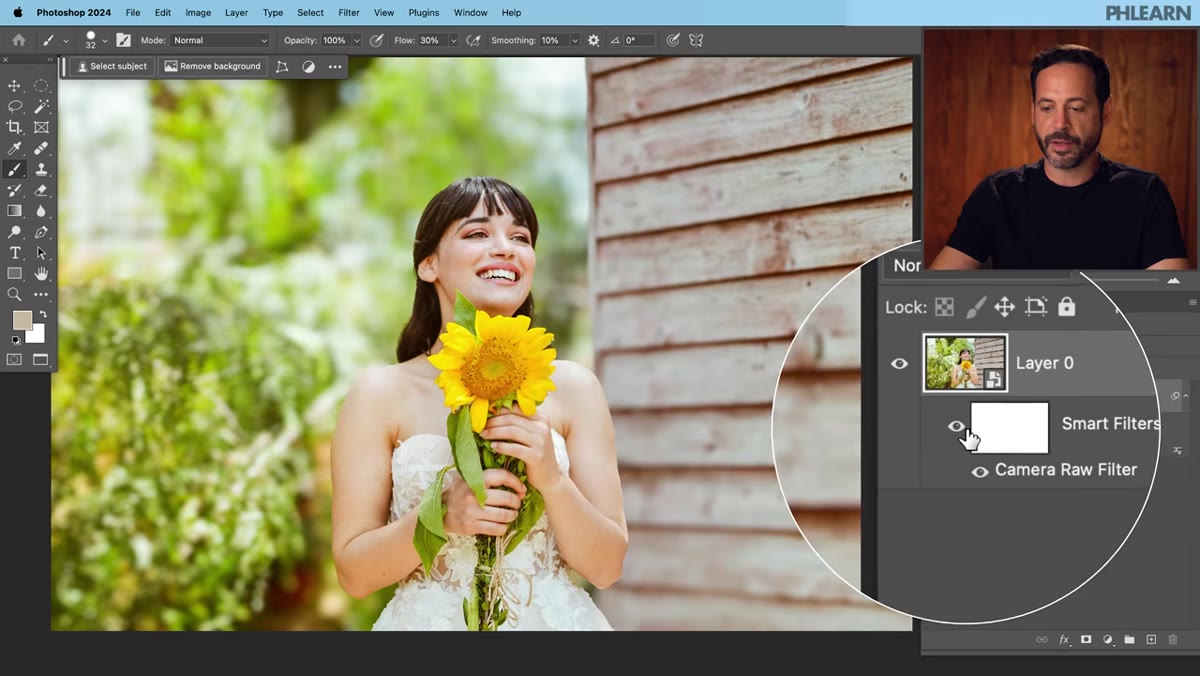This screenshot has width=1200, height=676.
Task: Toggle Smart Filters visibility eye
Action: 956,426
